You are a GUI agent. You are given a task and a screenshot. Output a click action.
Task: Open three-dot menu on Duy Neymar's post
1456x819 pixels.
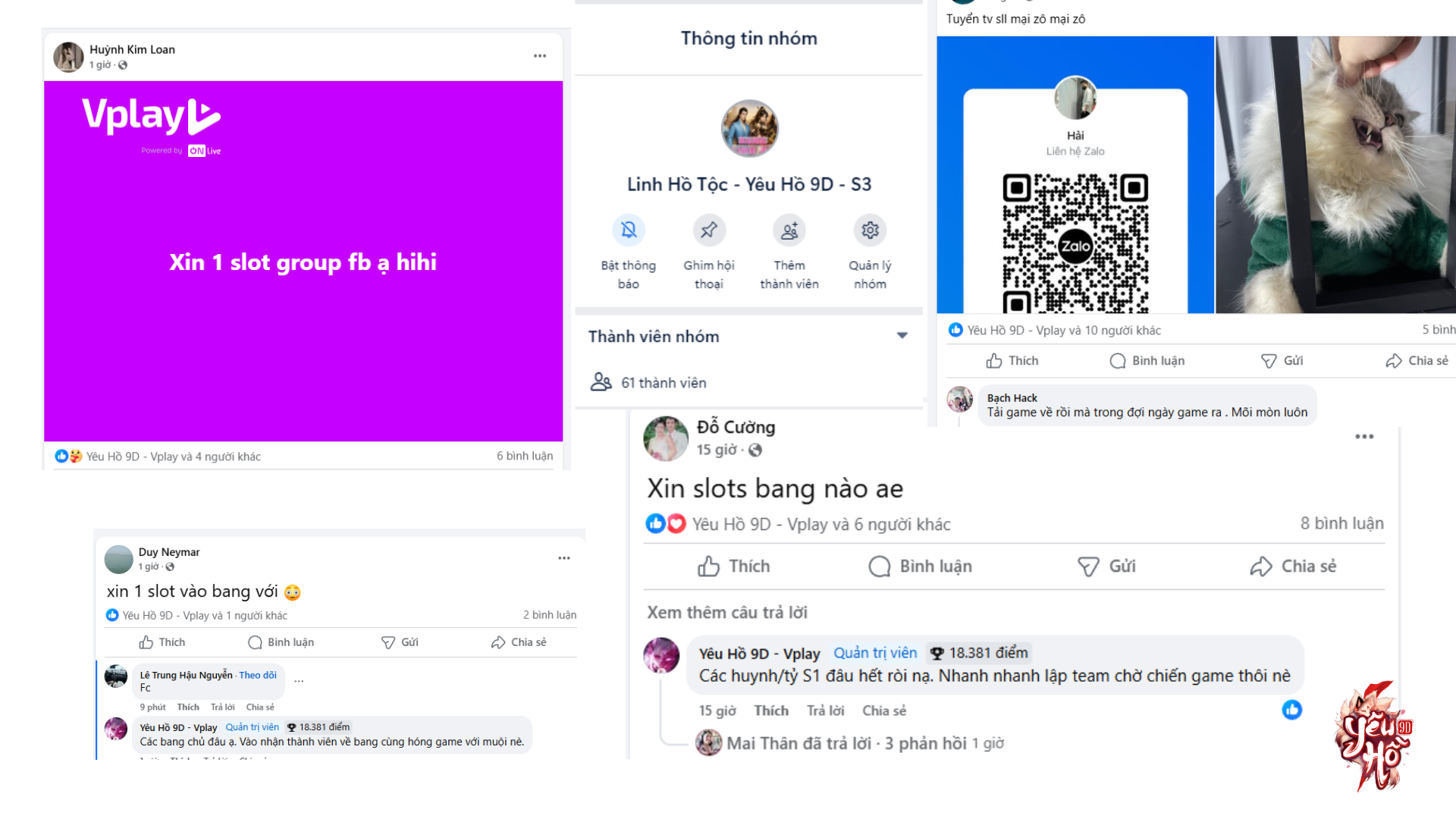tap(563, 558)
